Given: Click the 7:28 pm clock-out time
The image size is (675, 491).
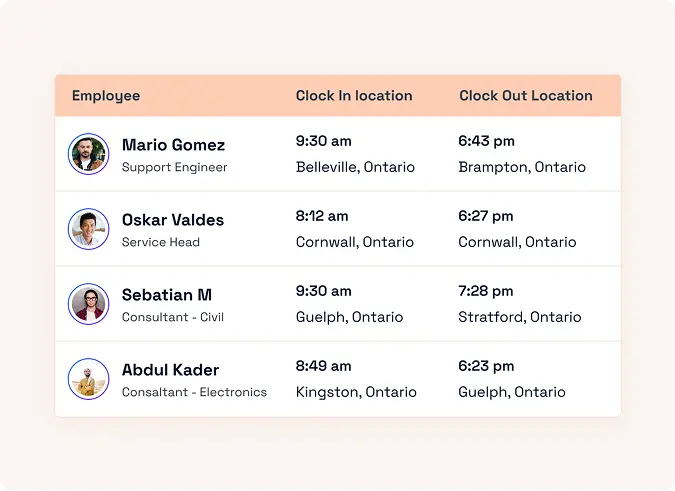Looking at the screenshot, I should [486, 291].
